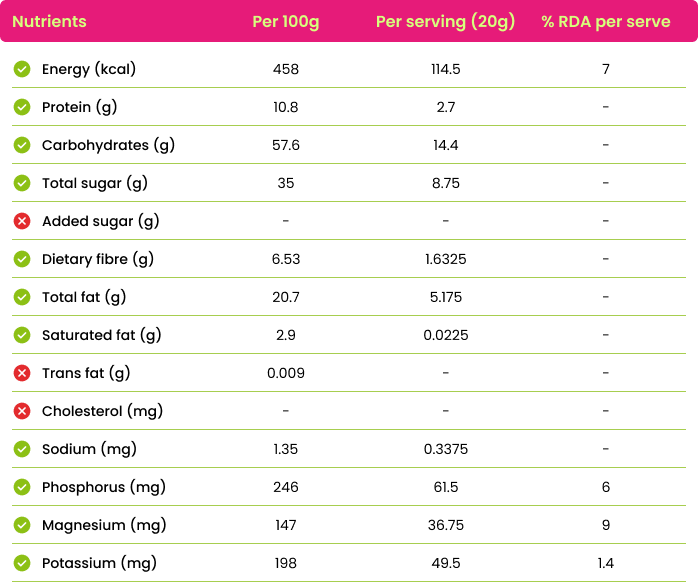
Task: Click the % RDA per serve header
Action: tap(606, 22)
